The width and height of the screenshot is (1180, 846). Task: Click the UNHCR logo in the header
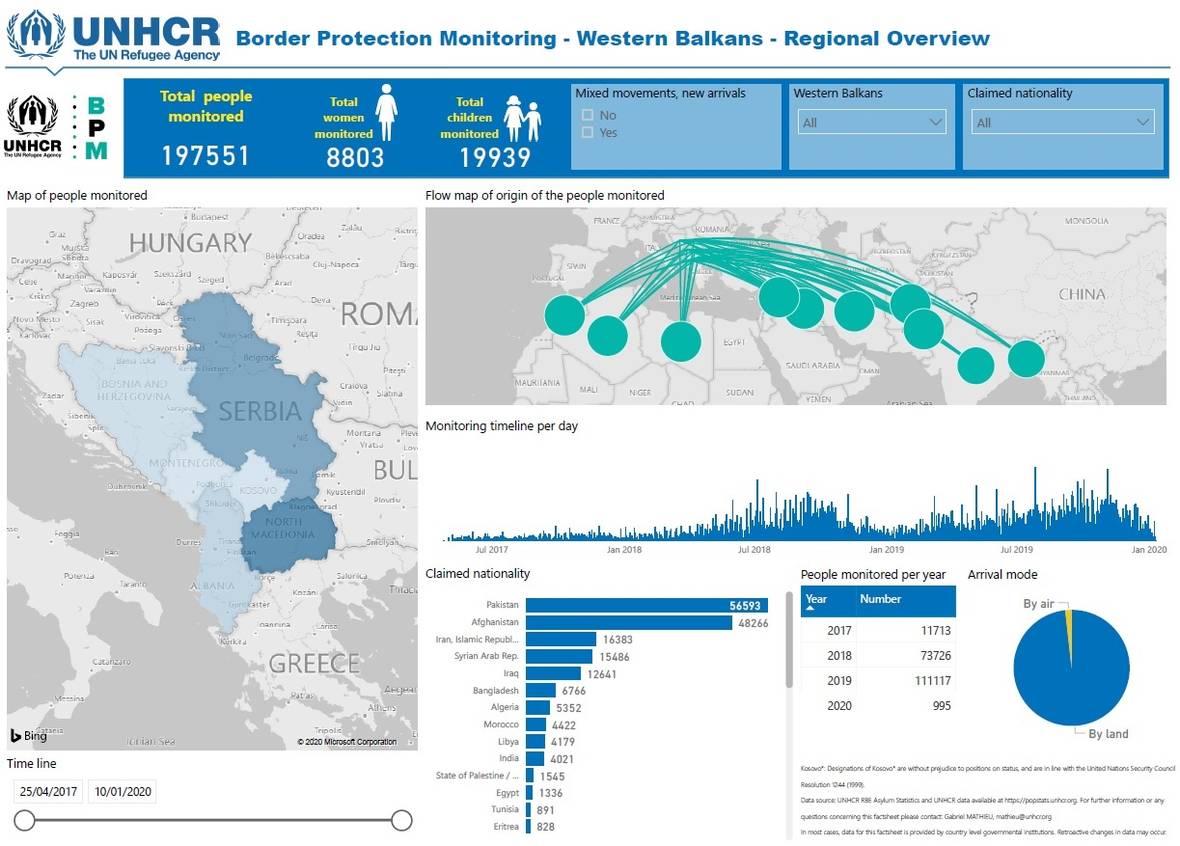click(113, 37)
